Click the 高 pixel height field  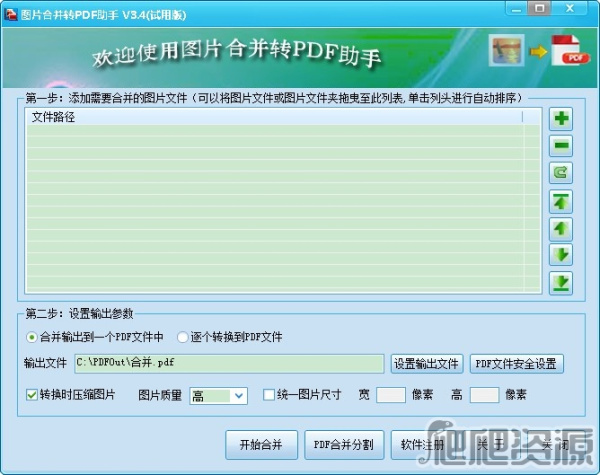tap(484, 395)
